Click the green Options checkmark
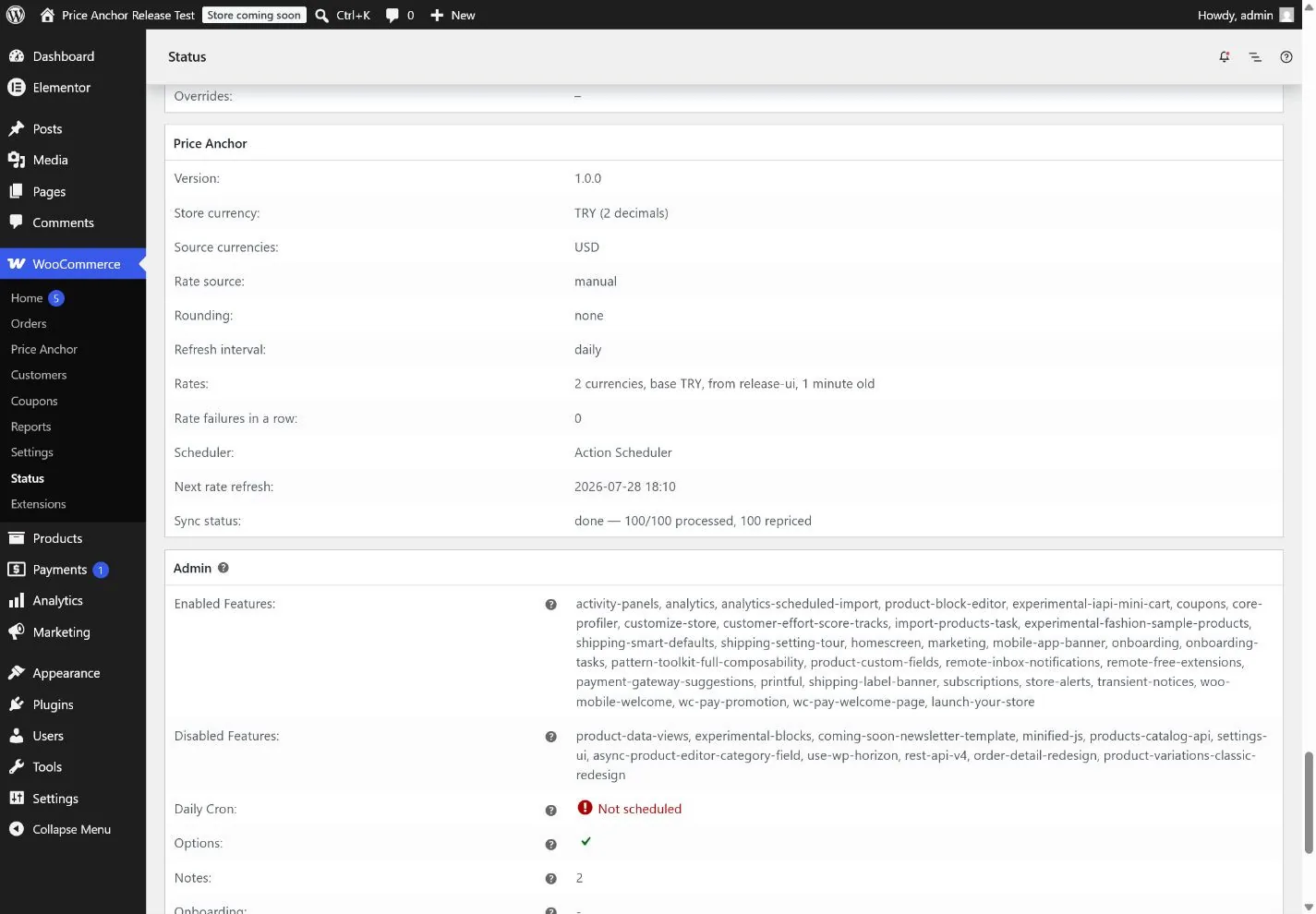 click(x=586, y=841)
